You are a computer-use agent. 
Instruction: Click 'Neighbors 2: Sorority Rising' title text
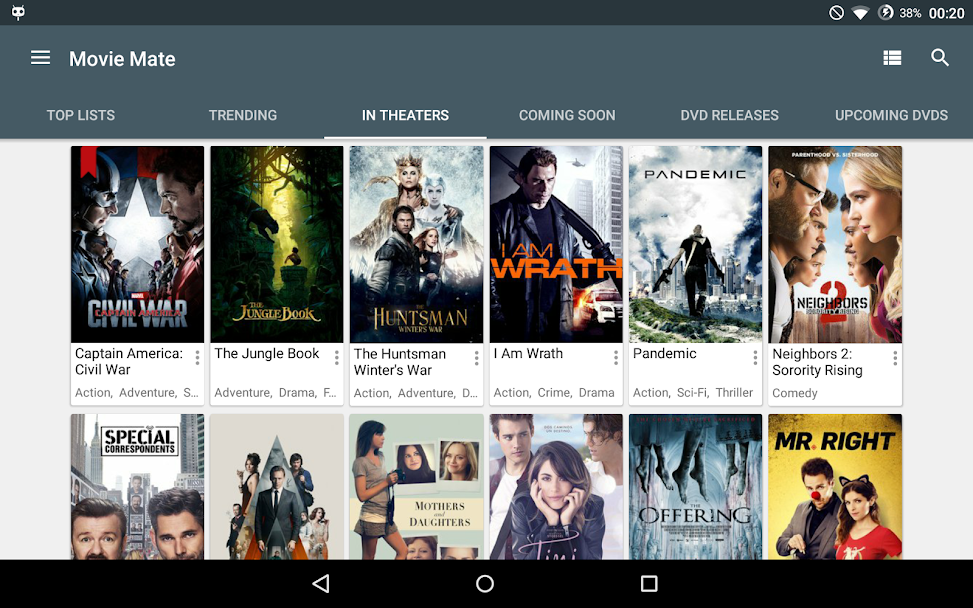click(817, 362)
